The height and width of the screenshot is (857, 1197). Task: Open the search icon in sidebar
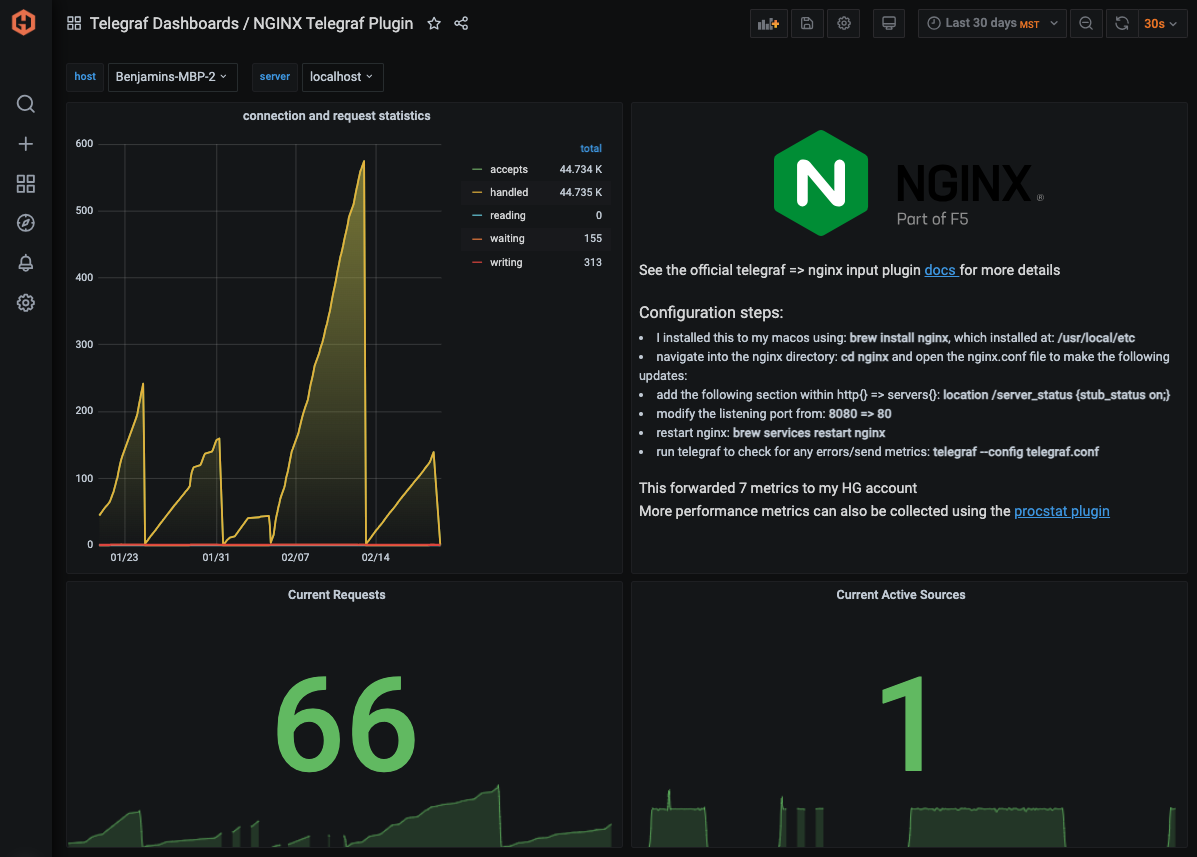pyautogui.click(x=25, y=104)
